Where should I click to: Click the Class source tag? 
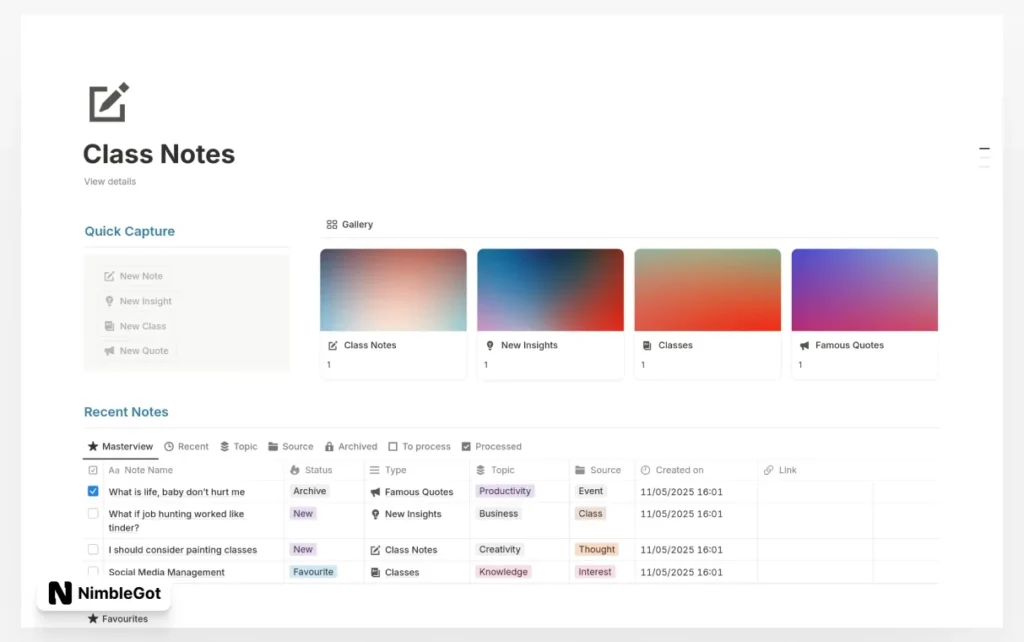coord(590,513)
